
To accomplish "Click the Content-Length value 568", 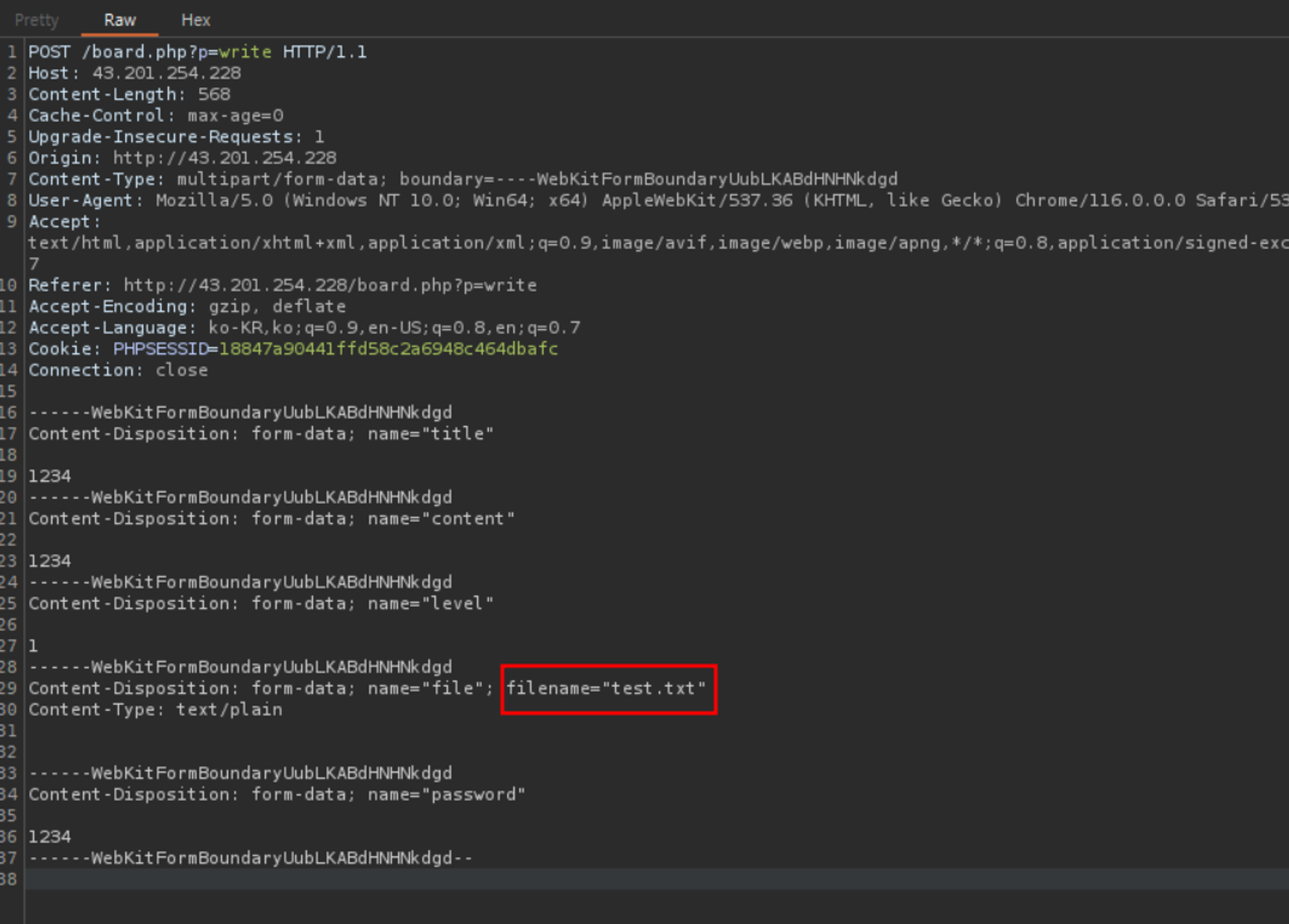I will click(213, 94).
